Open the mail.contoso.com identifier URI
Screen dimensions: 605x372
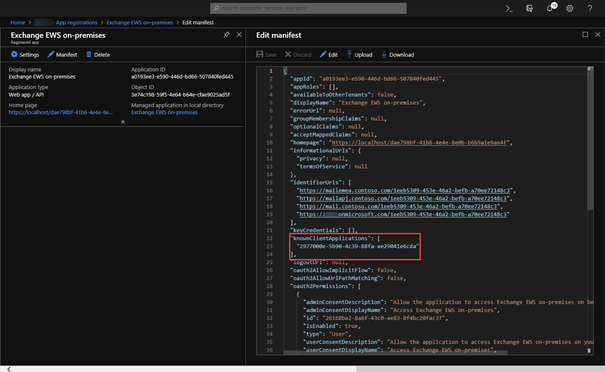coord(399,206)
